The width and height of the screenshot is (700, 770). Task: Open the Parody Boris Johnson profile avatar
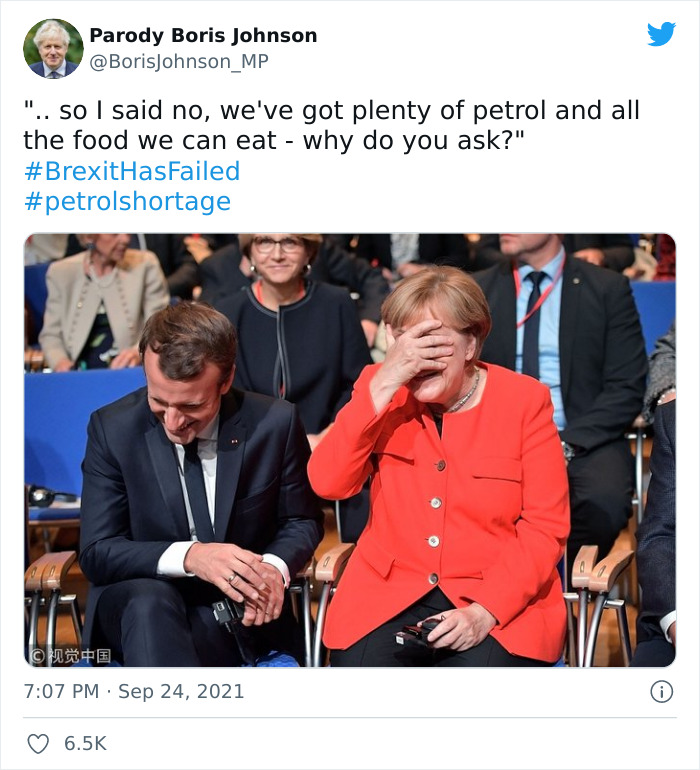(x=52, y=48)
